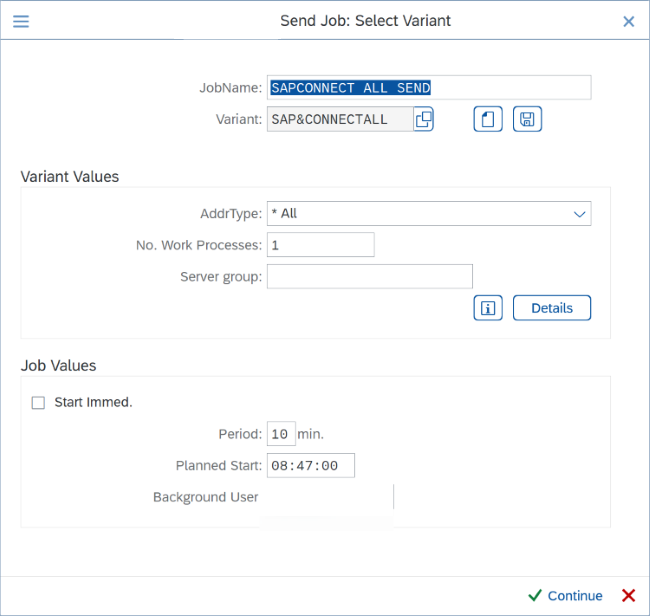
Task: Open the Details button
Action: coord(552,308)
